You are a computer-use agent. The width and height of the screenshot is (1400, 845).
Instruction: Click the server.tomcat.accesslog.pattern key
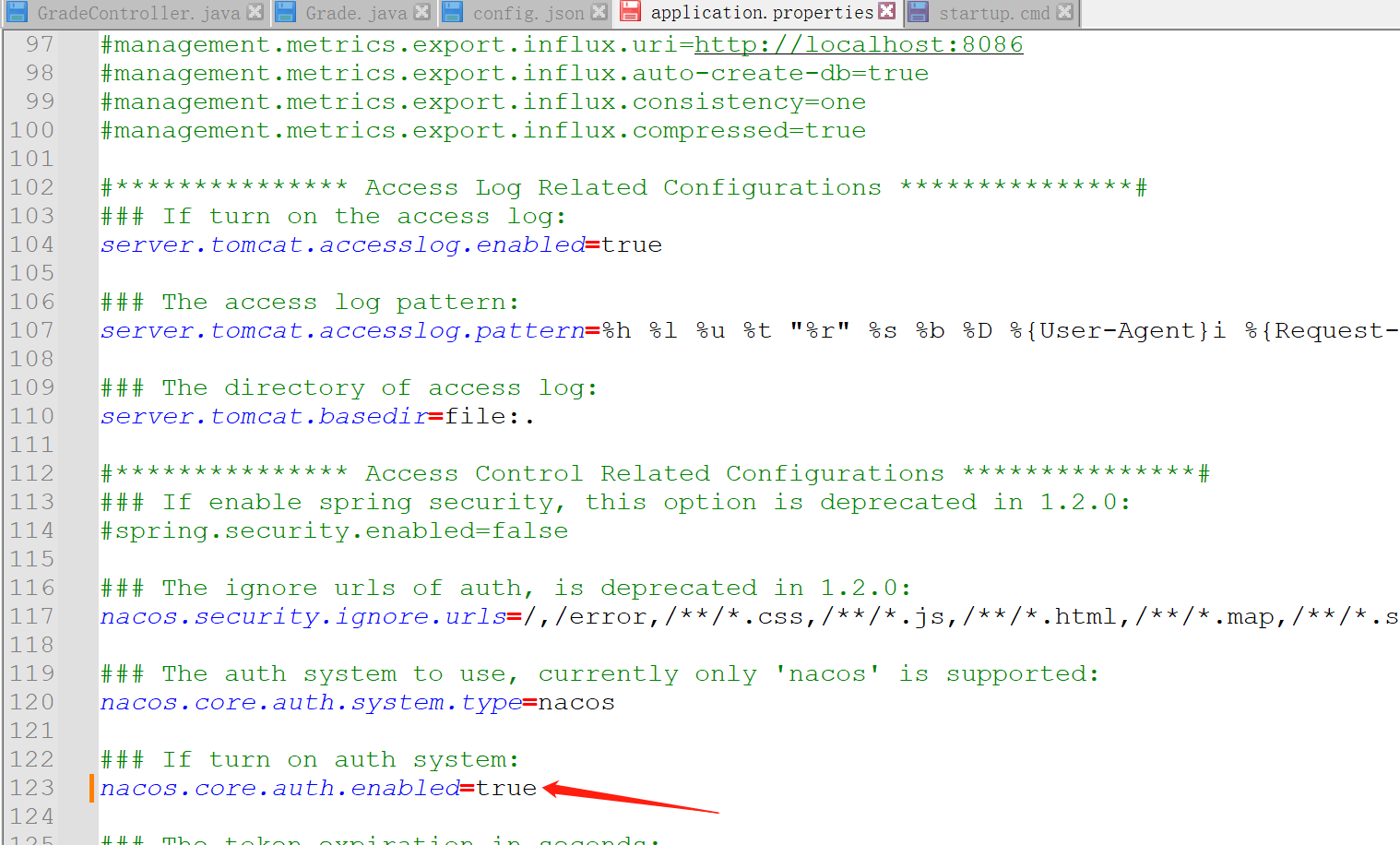coord(343,330)
